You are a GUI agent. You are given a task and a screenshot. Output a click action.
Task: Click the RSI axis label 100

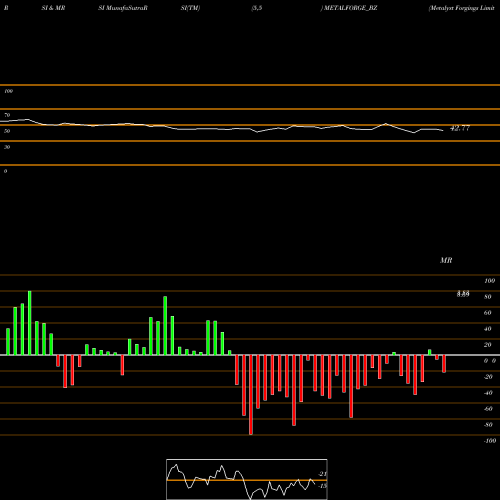pyautogui.click(x=8, y=91)
